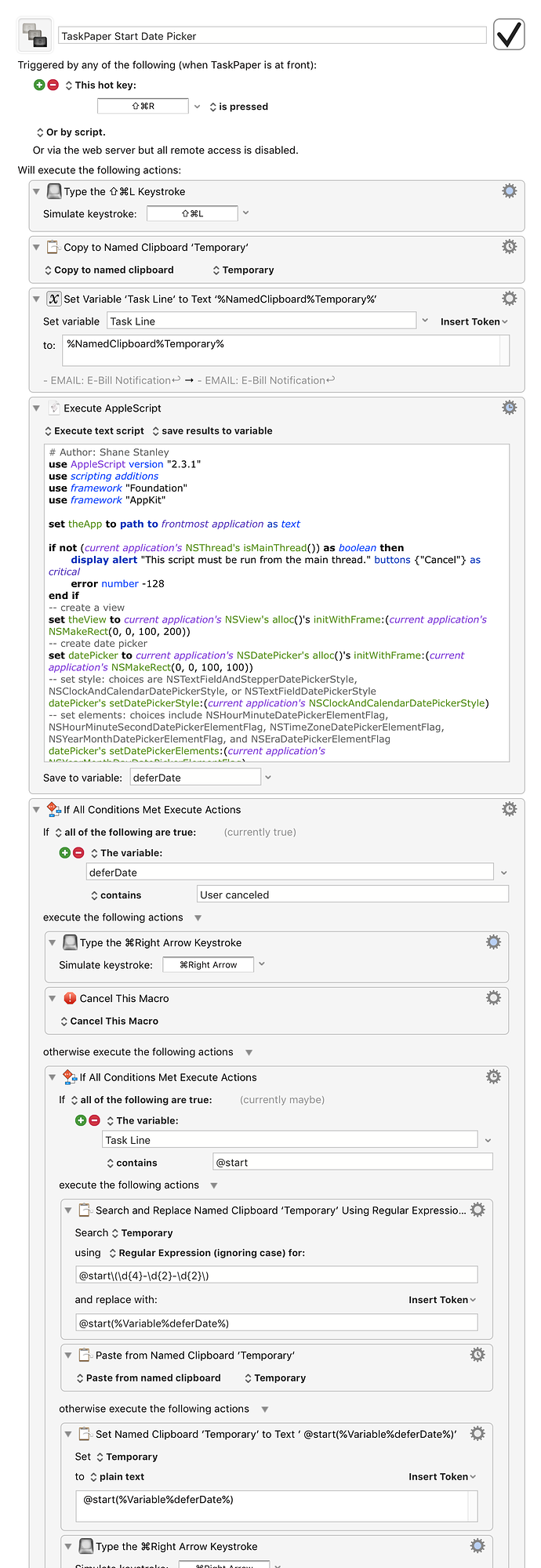Click the %NamedClipboard%Temporary% text field
The image size is (541, 1568).
pyautogui.click(x=286, y=350)
